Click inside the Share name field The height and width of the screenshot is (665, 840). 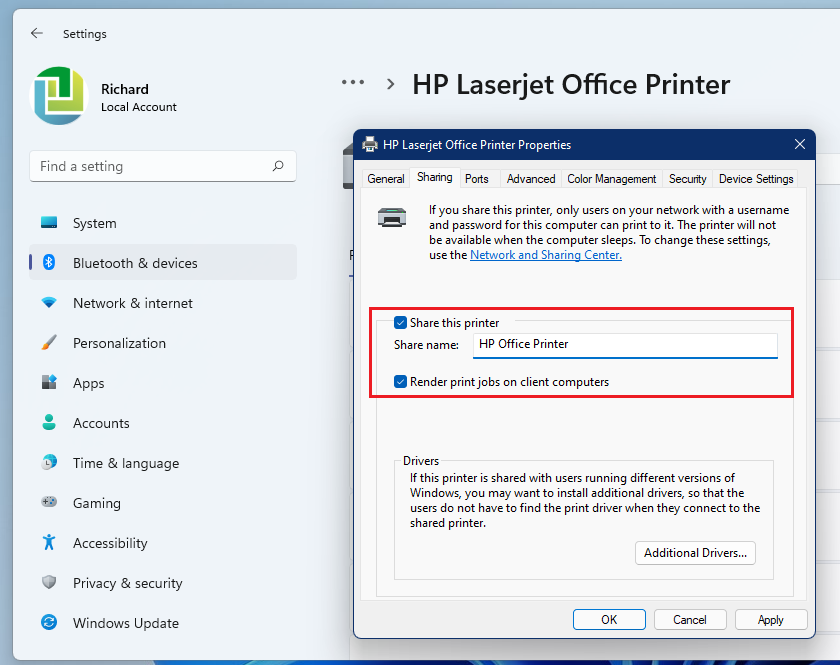624,345
